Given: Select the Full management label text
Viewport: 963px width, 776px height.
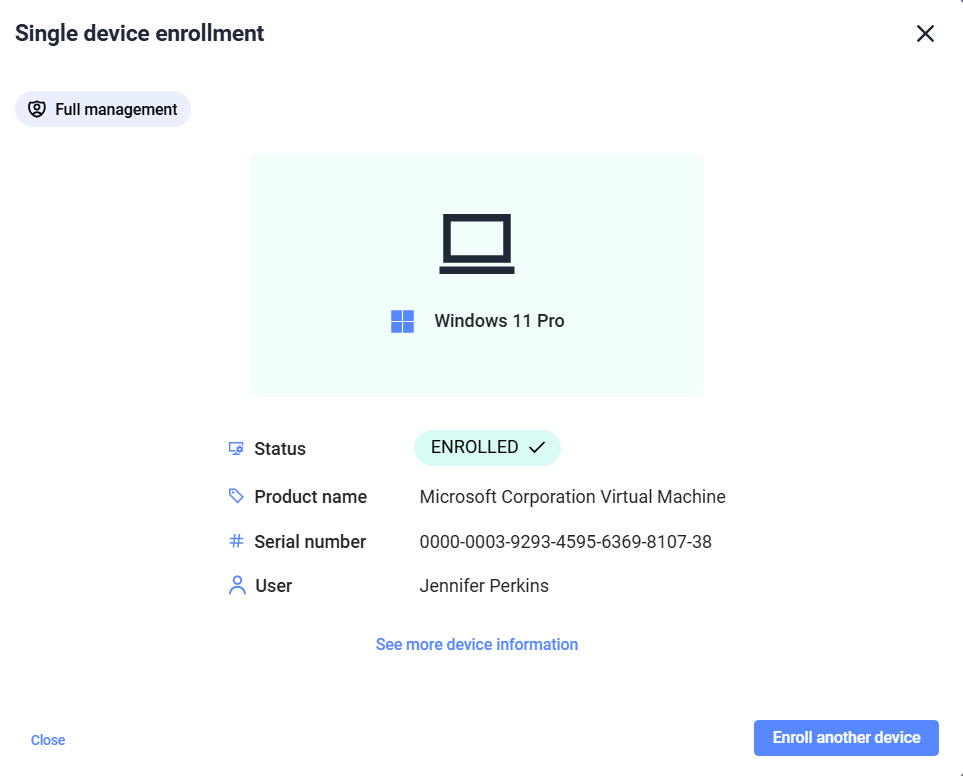Looking at the screenshot, I should click(x=116, y=109).
